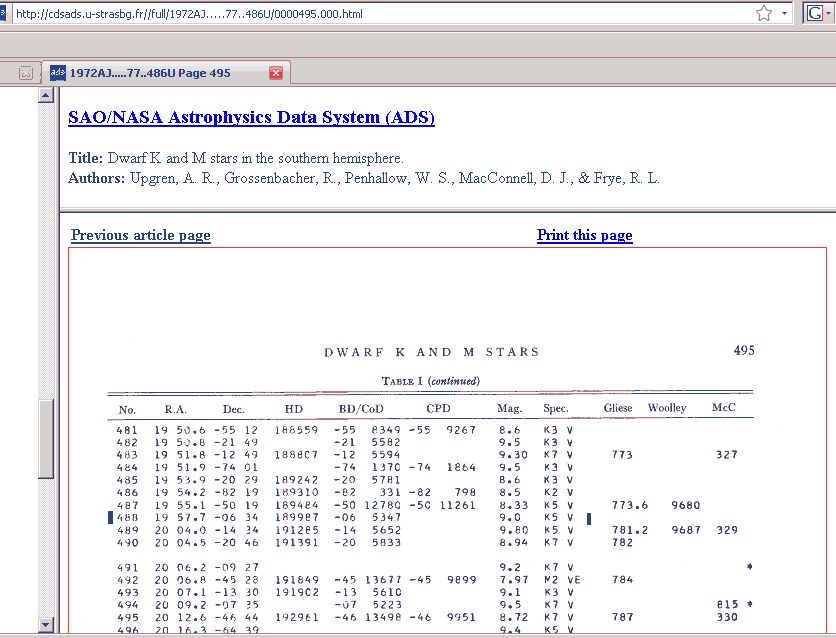
Task: Click the page number 495 on the scan
Action: click(743, 351)
